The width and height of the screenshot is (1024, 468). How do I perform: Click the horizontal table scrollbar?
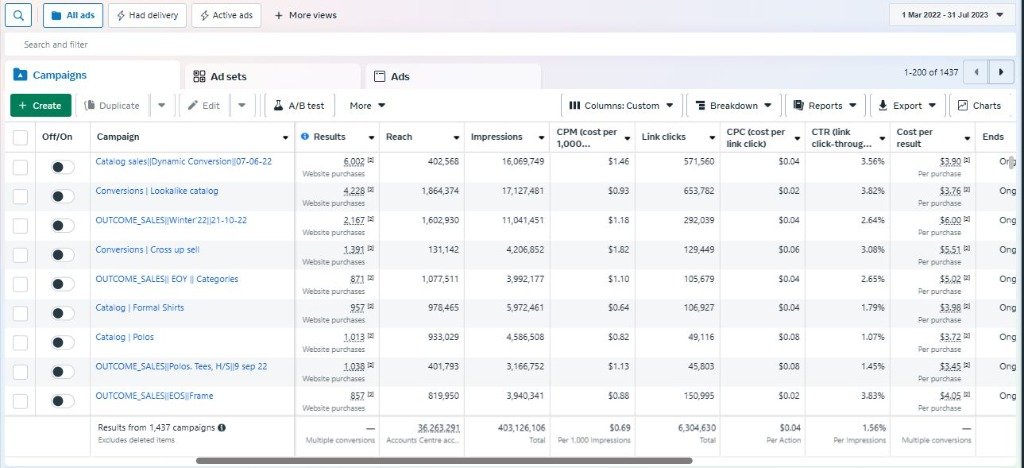[x=444, y=461]
